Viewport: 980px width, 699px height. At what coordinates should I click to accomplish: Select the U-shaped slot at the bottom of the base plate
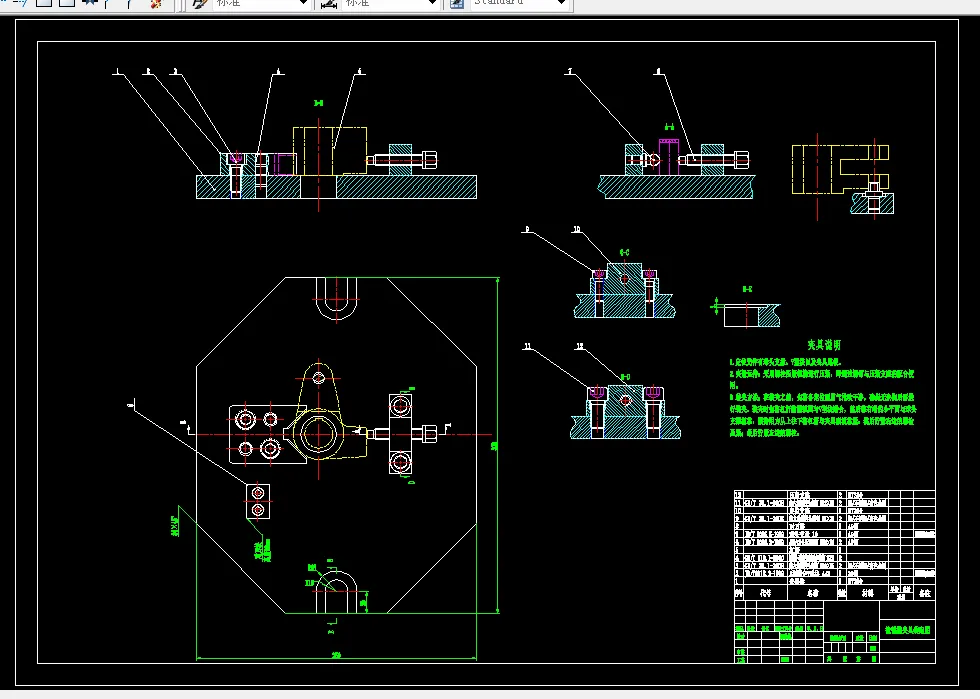tap(336, 591)
